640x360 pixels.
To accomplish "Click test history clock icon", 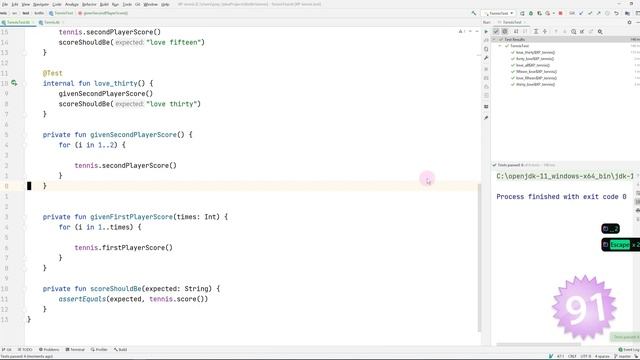I will click(x=573, y=31).
